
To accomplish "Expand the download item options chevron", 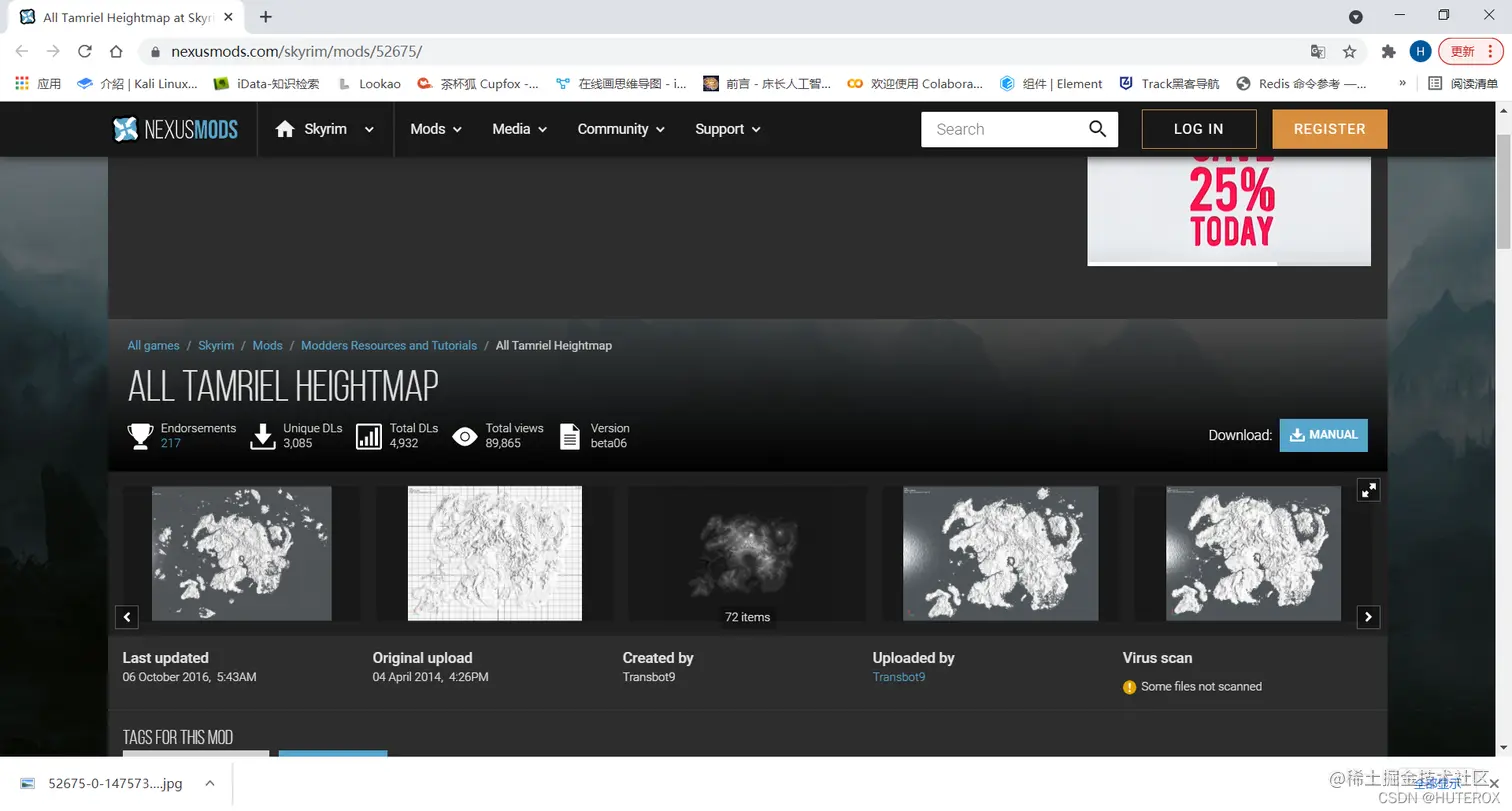I will tap(210, 784).
